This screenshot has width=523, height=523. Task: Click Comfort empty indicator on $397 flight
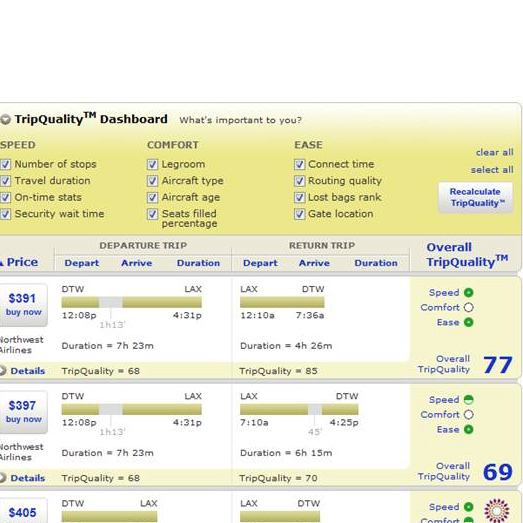469,415
